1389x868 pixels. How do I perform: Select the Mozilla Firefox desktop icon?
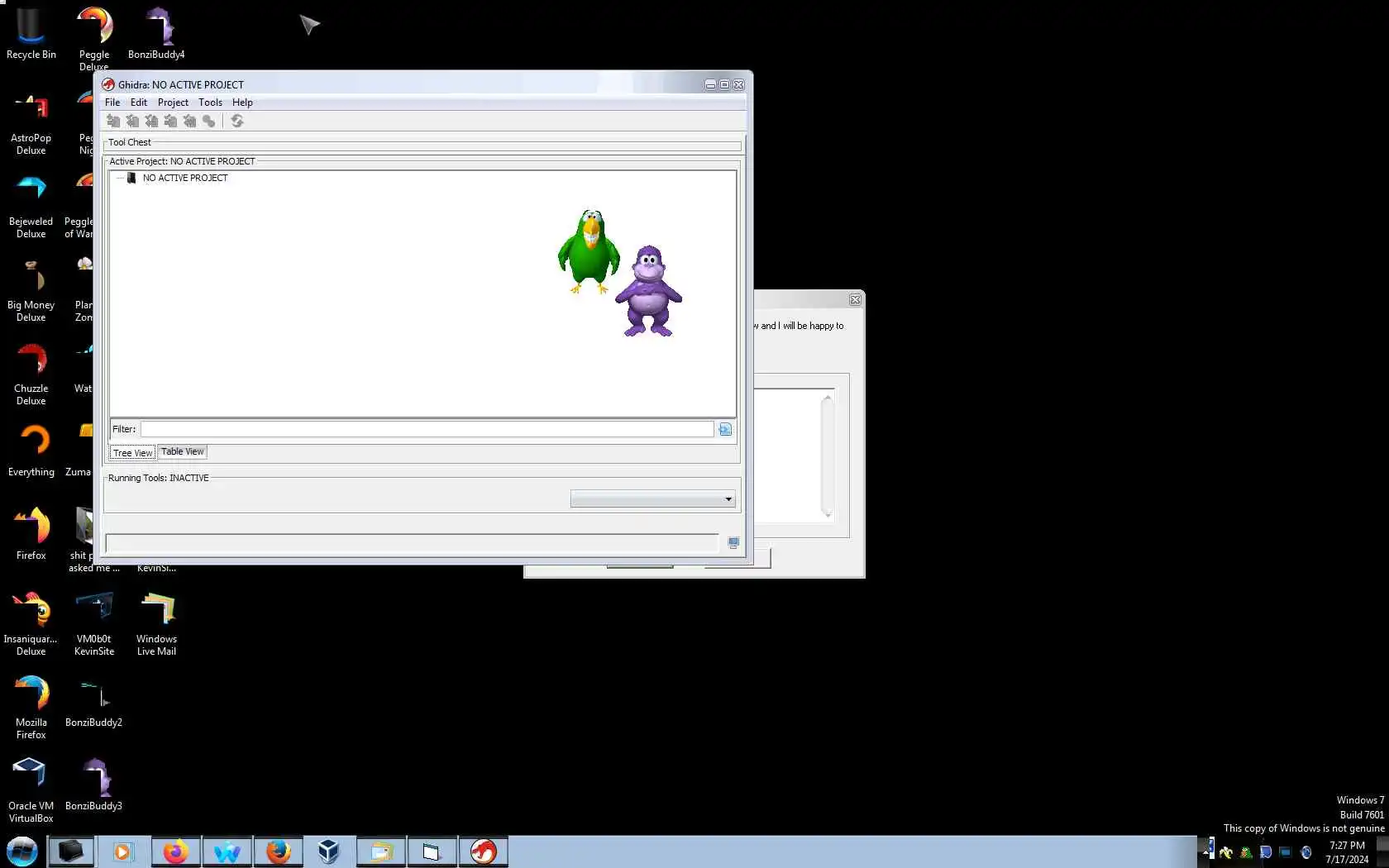31,708
